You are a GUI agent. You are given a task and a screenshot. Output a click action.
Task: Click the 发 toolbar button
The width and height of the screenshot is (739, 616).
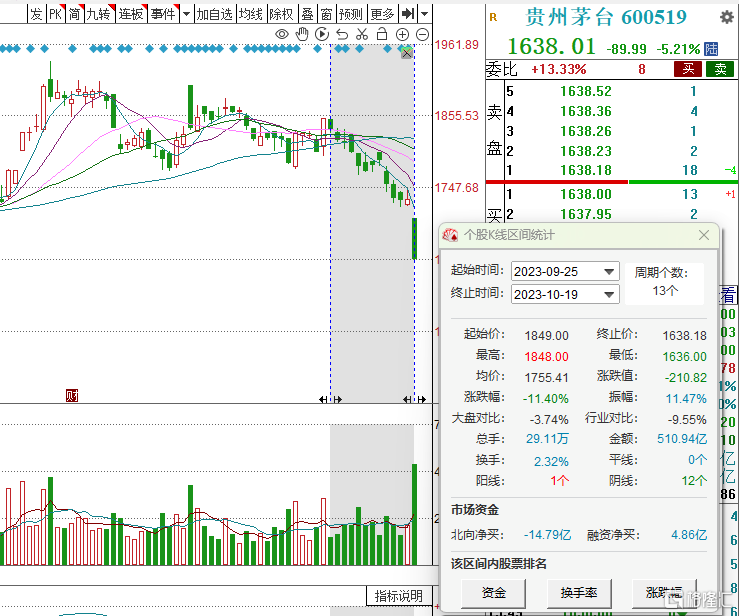tap(37, 14)
